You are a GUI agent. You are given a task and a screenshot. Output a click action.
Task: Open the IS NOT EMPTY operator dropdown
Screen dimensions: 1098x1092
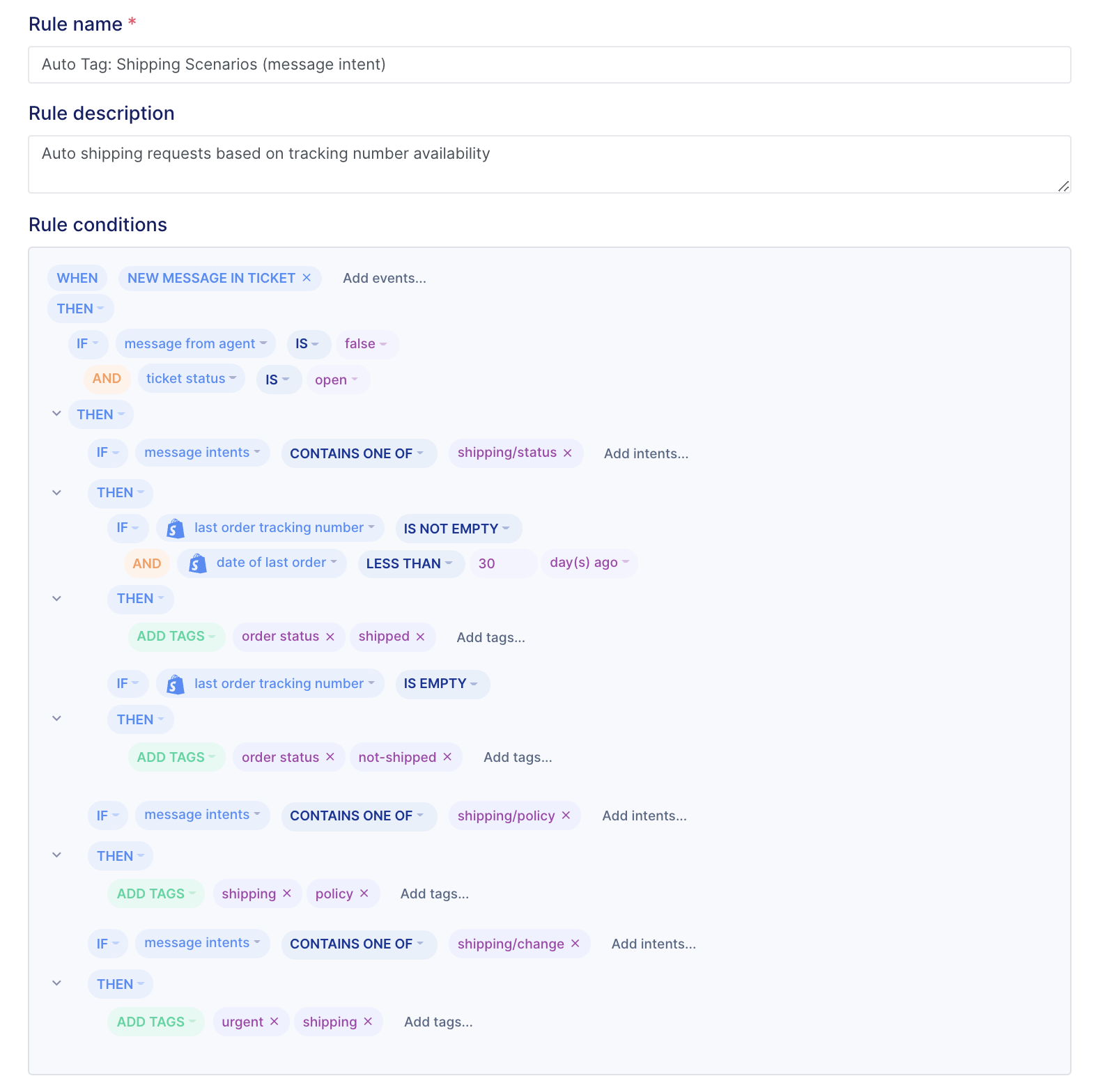(x=458, y=529)
